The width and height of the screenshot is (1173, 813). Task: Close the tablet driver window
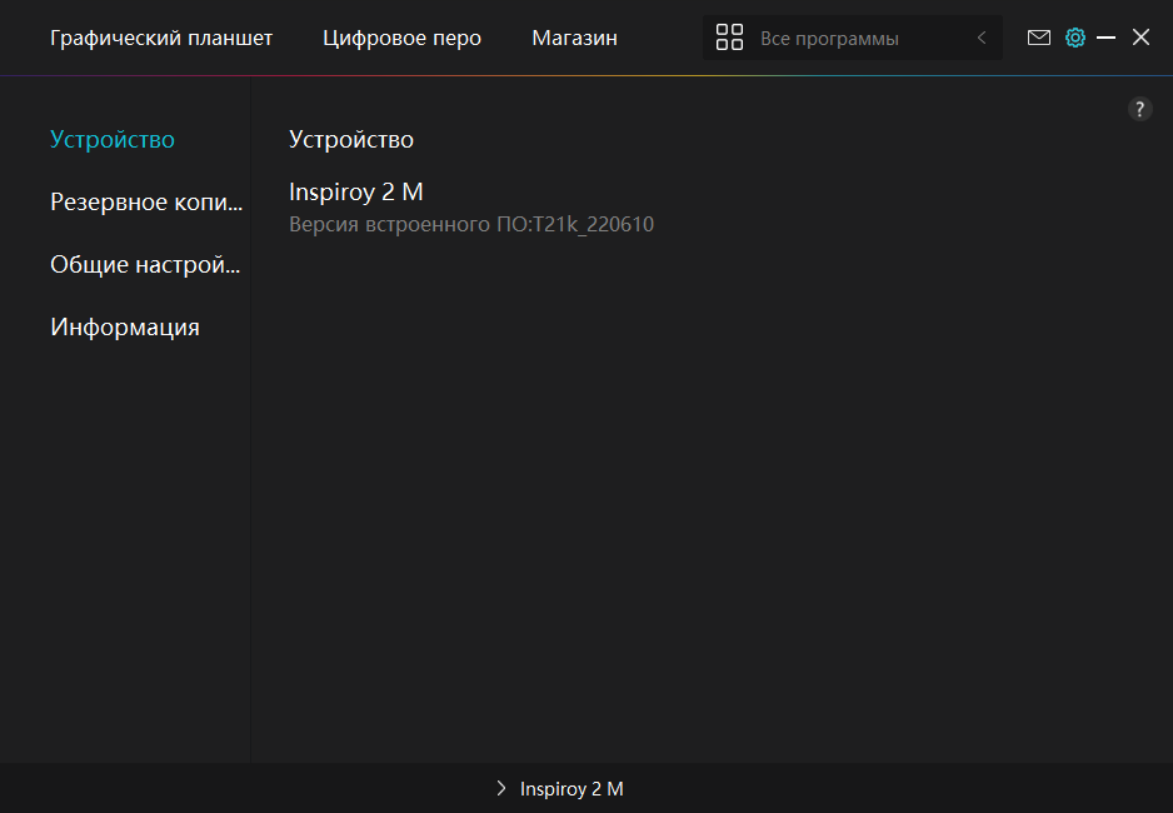click(x=1141, y=38)
